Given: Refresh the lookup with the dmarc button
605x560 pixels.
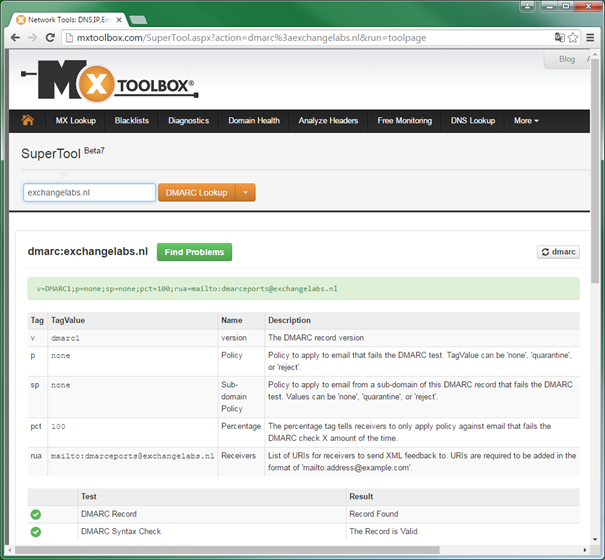Looking at the screenshot, I should 558,252.
